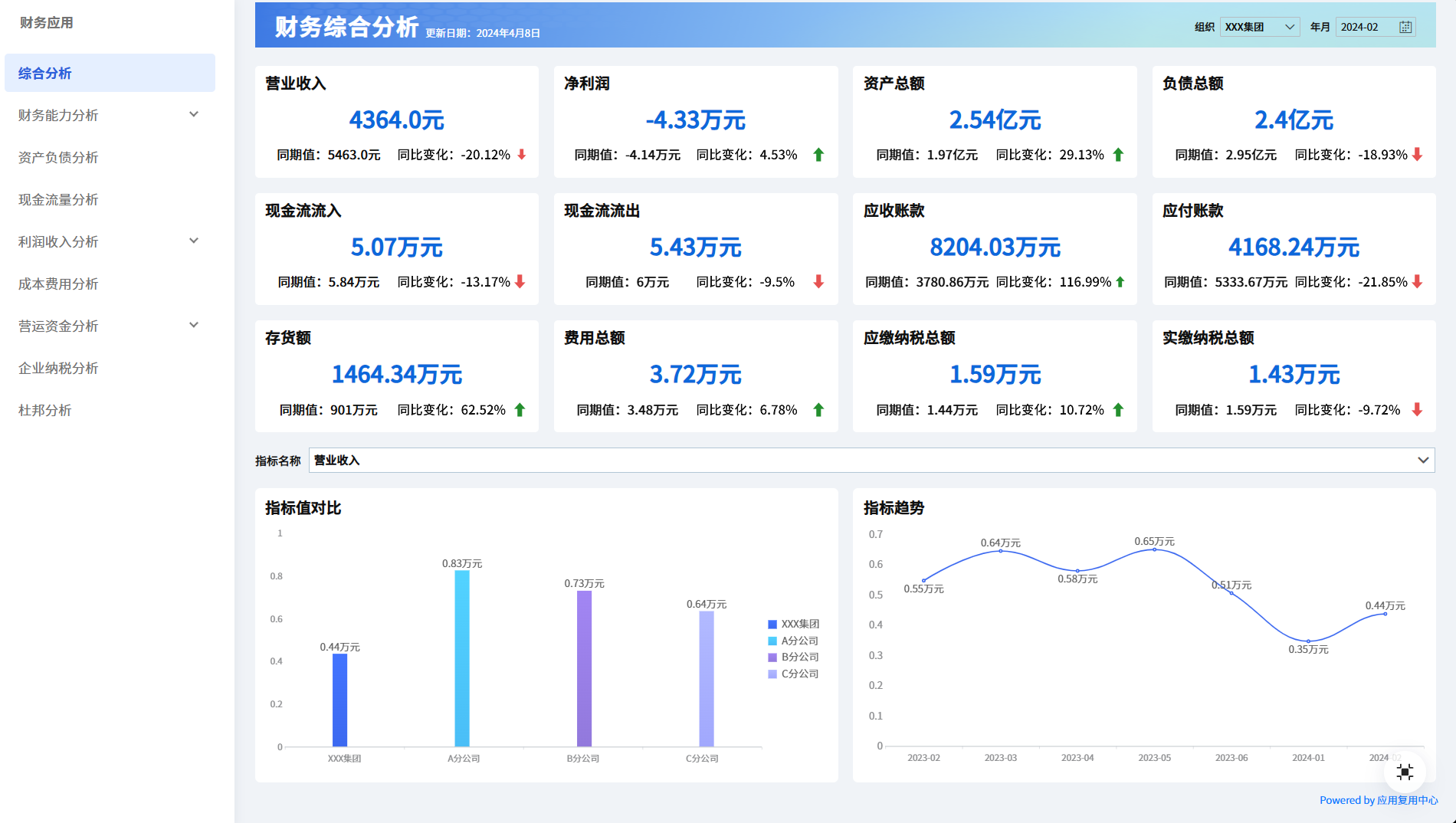
Task: Click green up arrow in 应缴纳税总额 card
Action: coord(1118,410)
